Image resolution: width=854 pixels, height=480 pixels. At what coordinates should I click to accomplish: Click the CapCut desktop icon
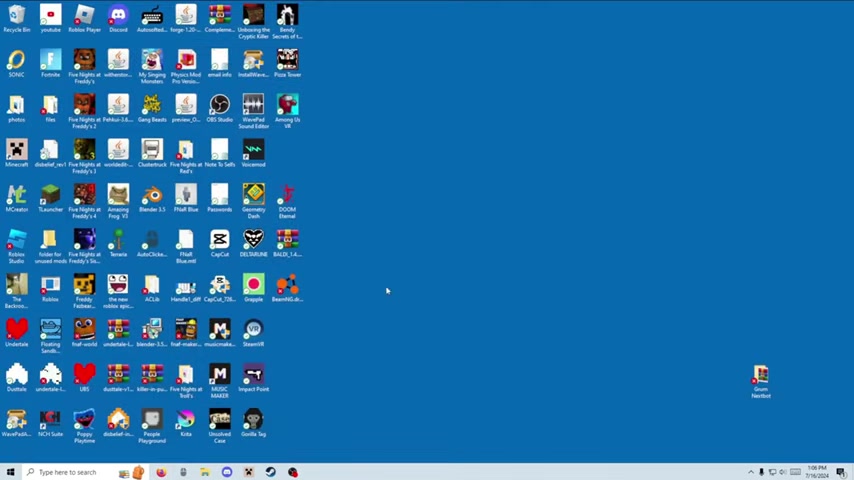(x=219, y=240)
